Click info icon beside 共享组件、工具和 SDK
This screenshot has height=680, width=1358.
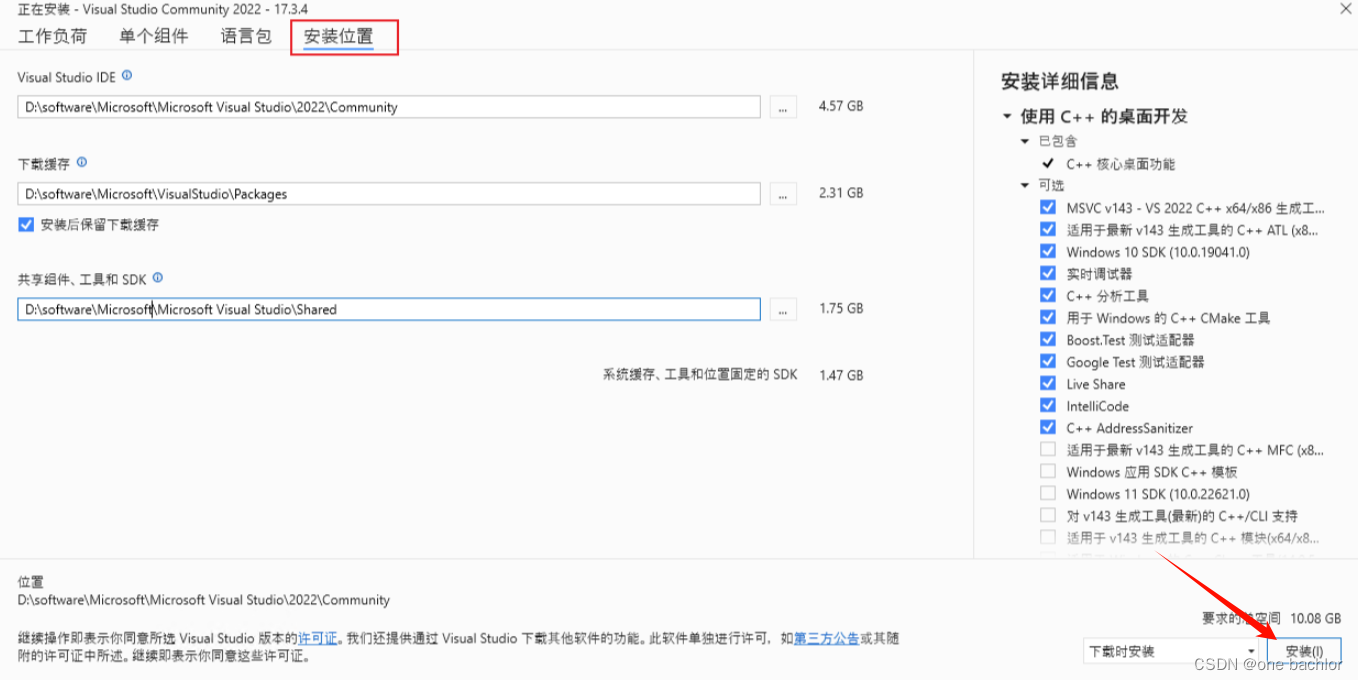click(158, 278)
